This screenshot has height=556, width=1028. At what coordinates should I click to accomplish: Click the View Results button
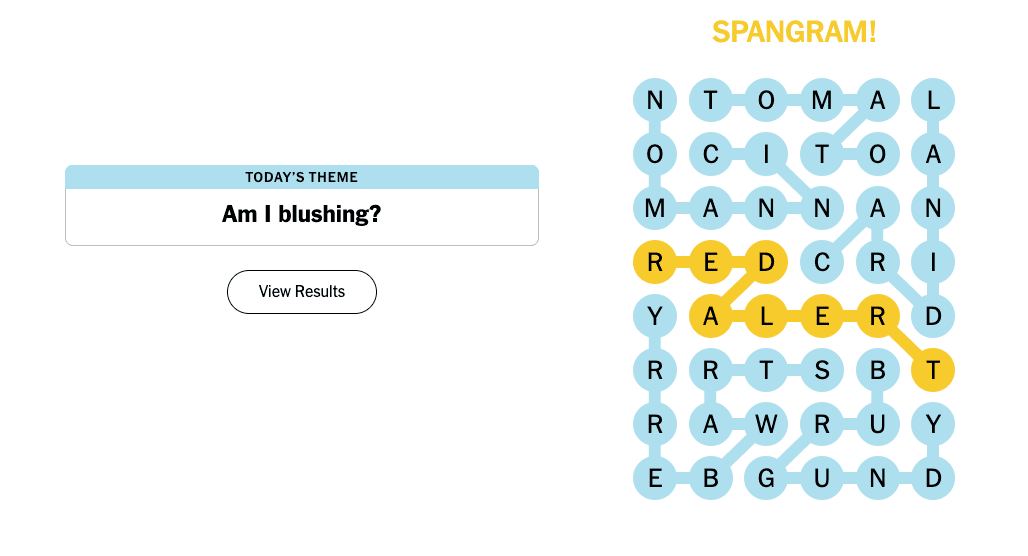click(302, 292)
